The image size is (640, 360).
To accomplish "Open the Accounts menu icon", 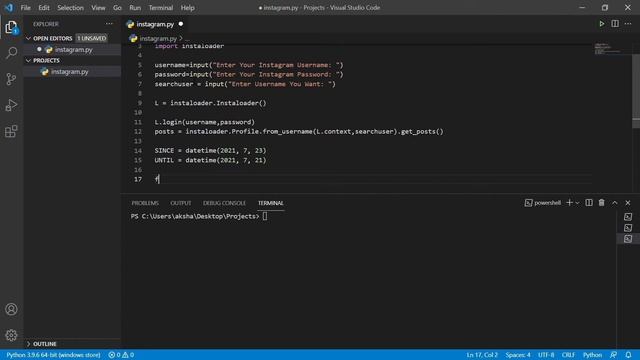I will (11, 309).
